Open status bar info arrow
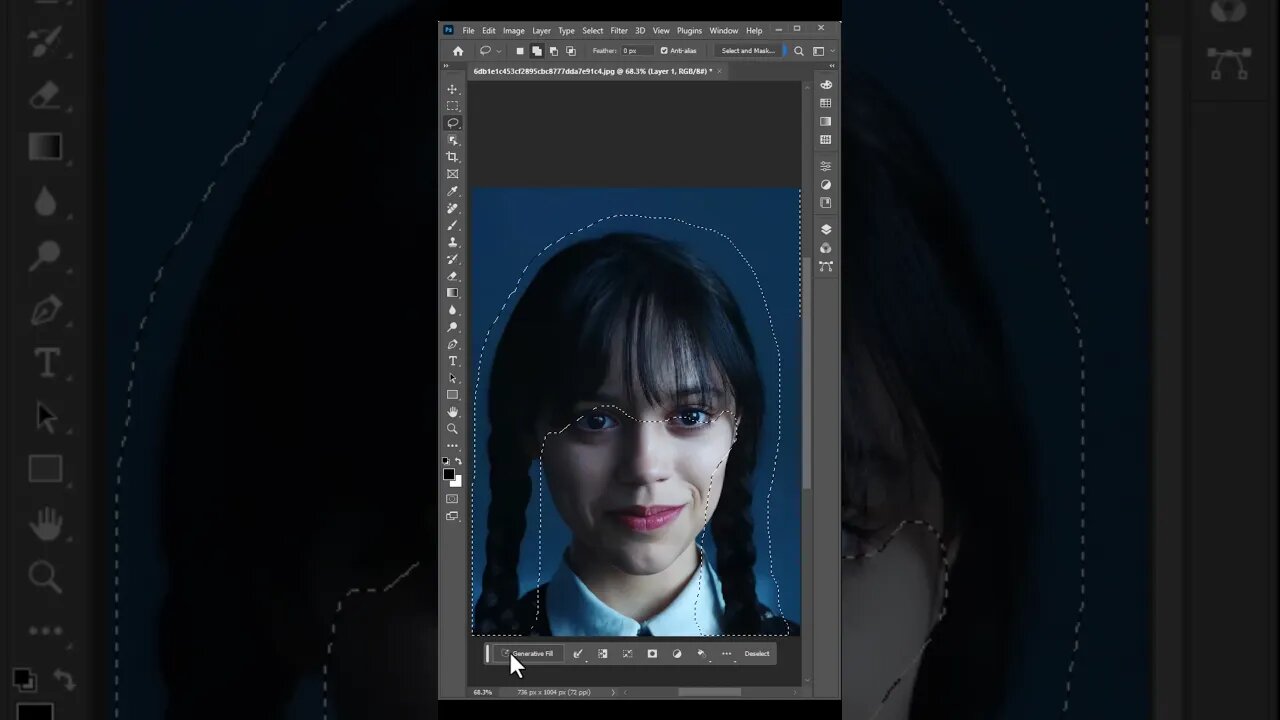The width and height of the screenshot is (1280, 720). point(613,692)
